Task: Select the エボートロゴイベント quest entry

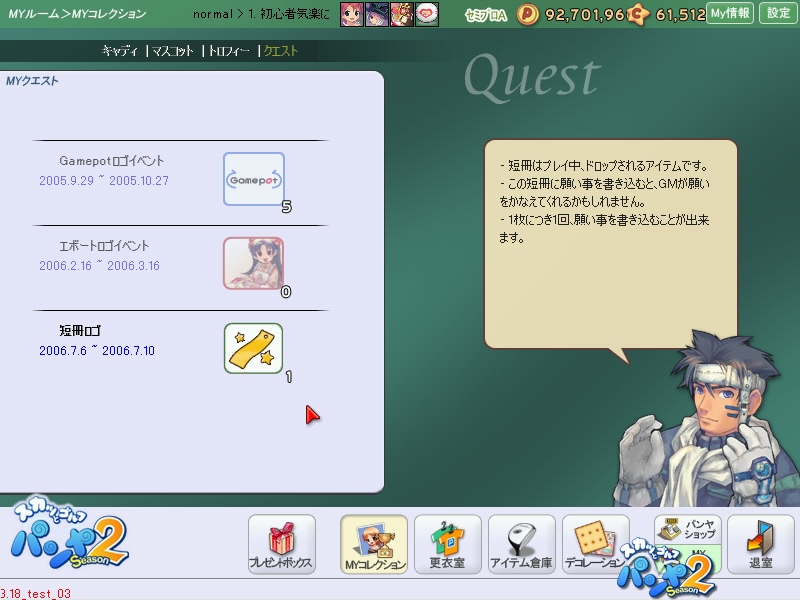Action: (105, 246)
